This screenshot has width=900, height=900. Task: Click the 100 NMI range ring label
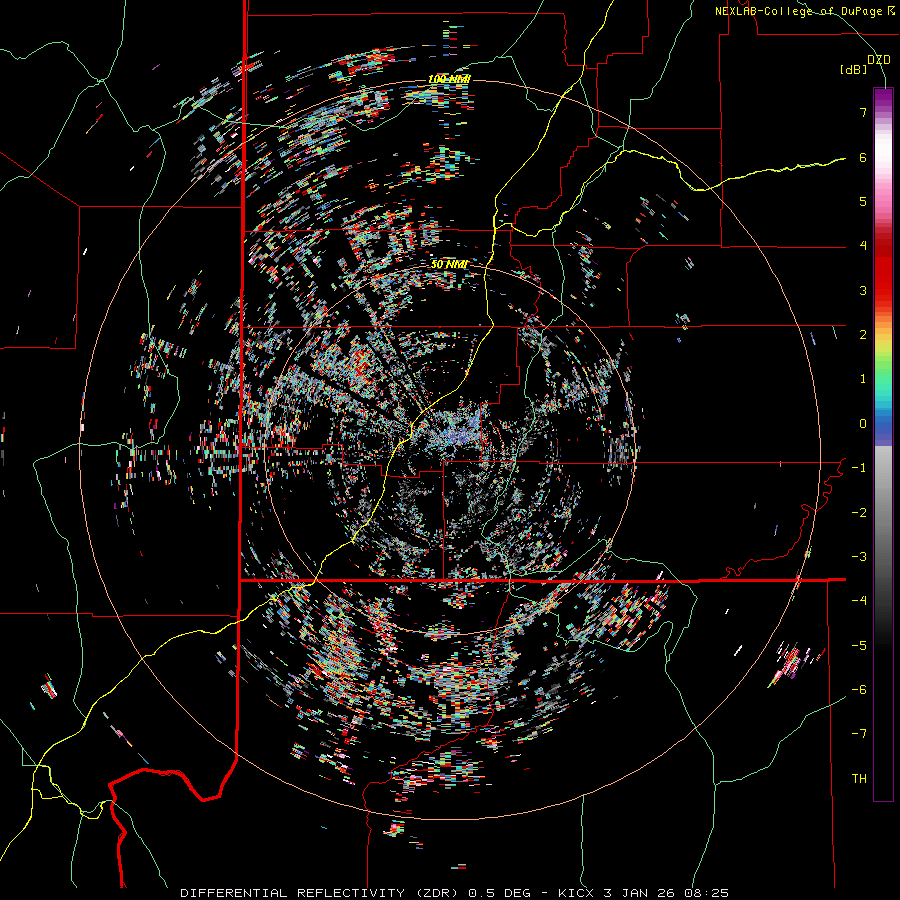pyautogui.click(x=449, y=79)
